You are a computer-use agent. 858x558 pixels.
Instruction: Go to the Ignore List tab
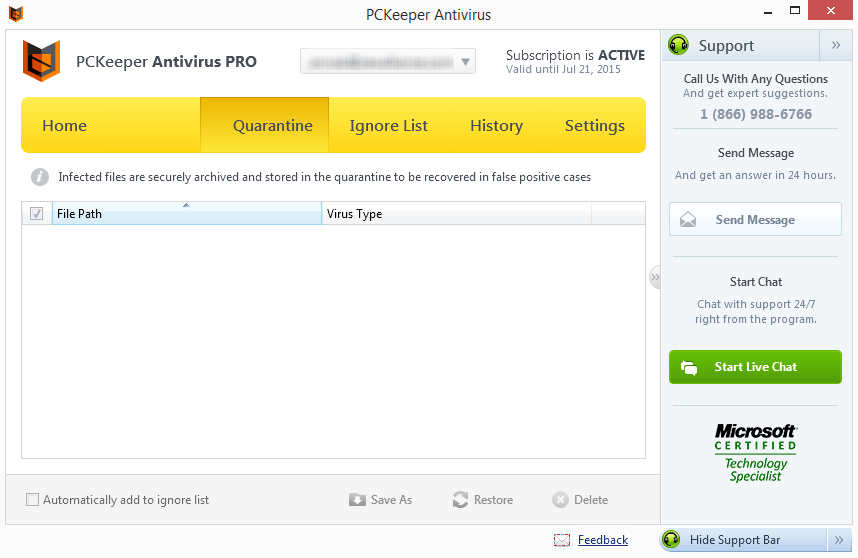point(389,125)
